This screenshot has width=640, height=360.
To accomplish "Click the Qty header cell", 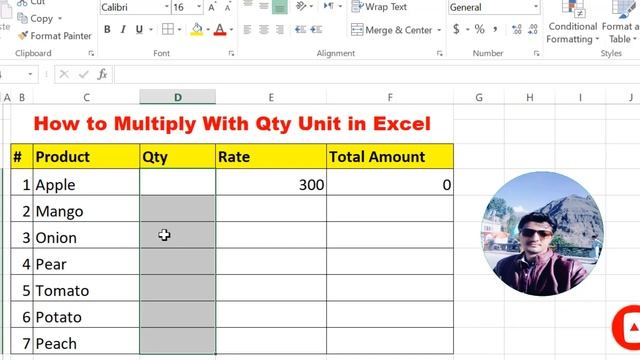I will click(x=178, y=157).
